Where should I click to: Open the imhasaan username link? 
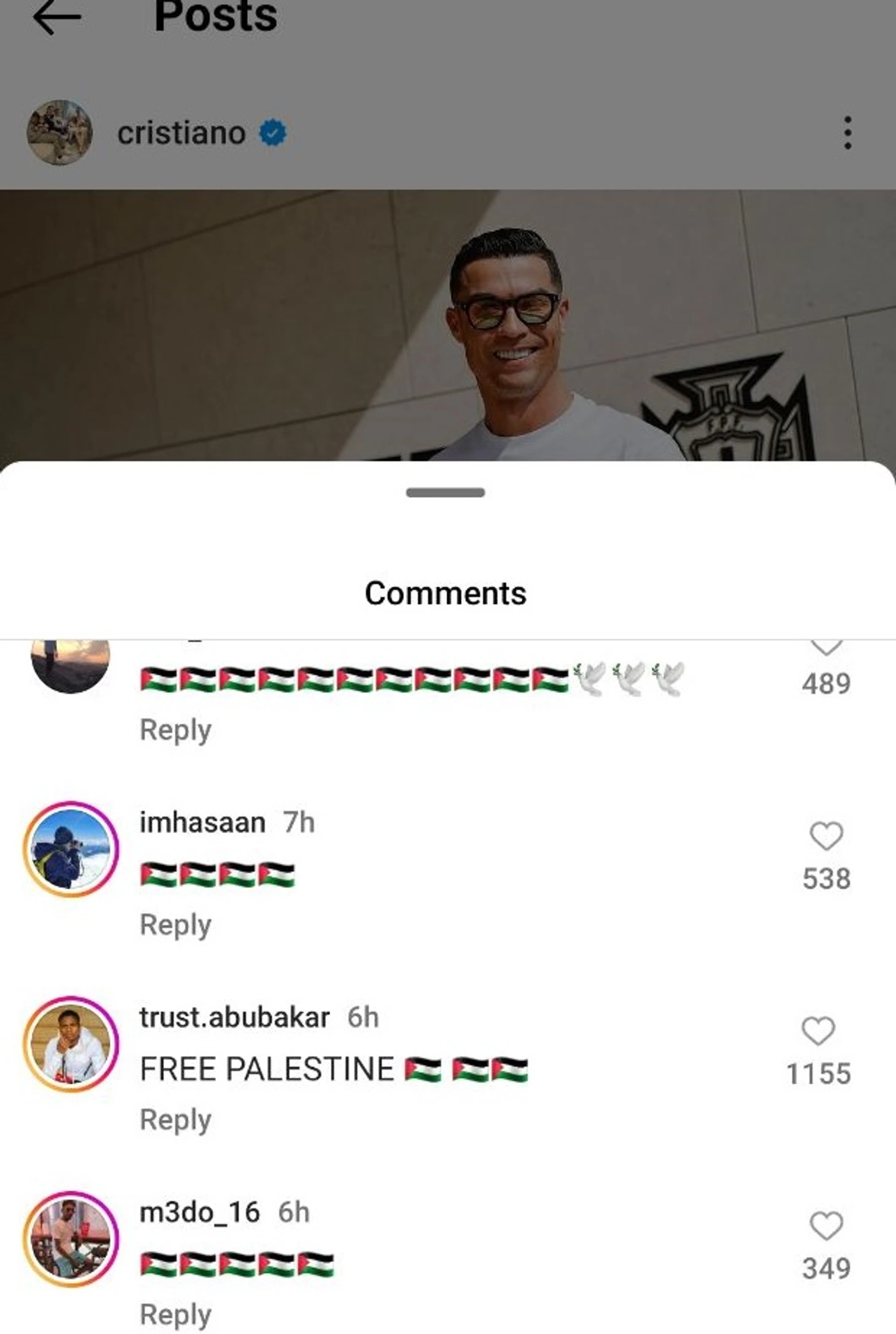coord(203,822)
